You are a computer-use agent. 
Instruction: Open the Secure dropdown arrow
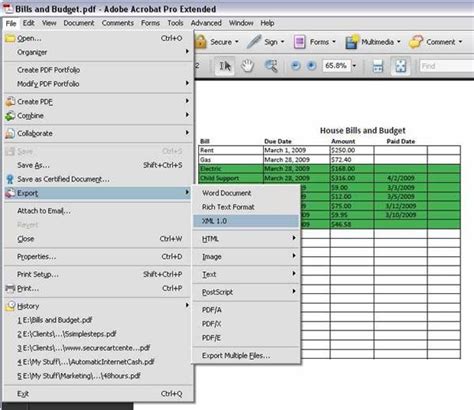tap(237, 42)
